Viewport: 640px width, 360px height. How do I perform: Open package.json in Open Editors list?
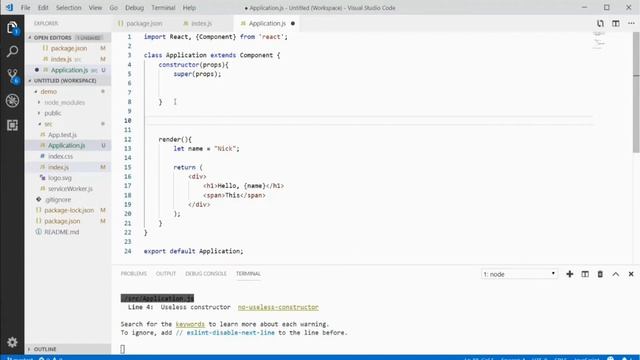(x=69, y=48)
